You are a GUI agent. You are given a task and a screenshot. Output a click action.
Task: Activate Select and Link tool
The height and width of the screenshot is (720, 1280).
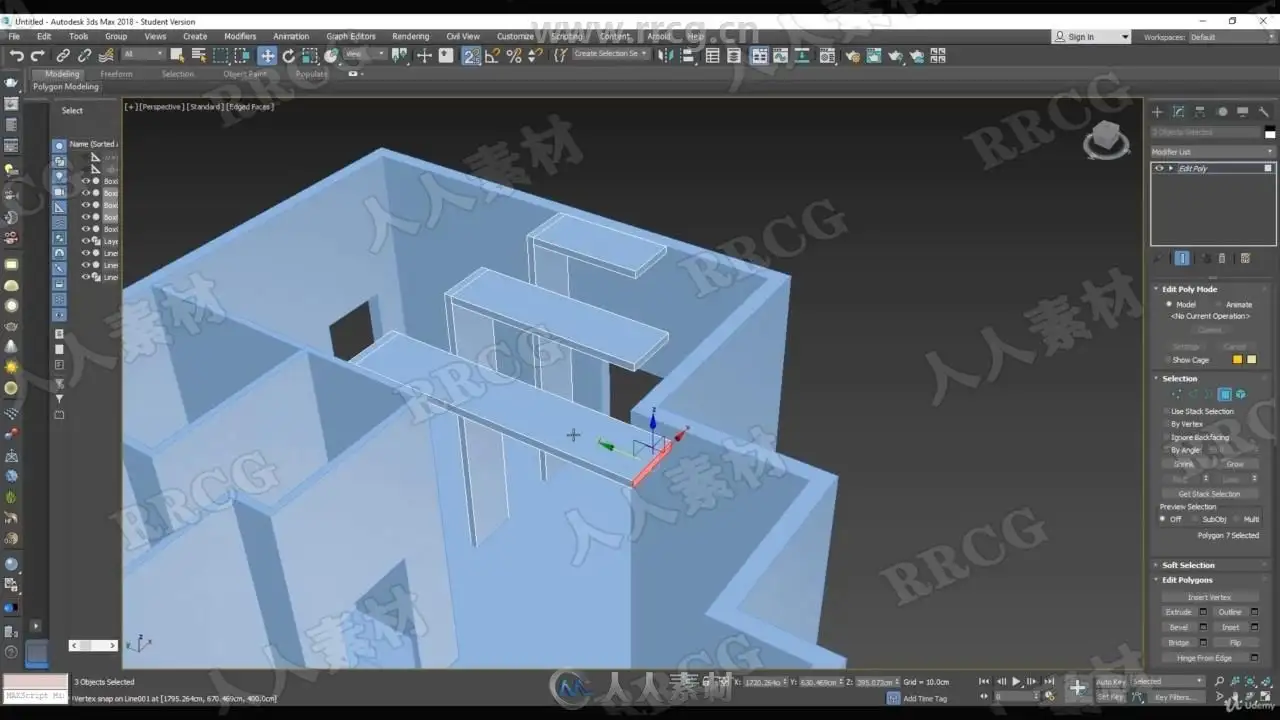click(x=63, y=56)
